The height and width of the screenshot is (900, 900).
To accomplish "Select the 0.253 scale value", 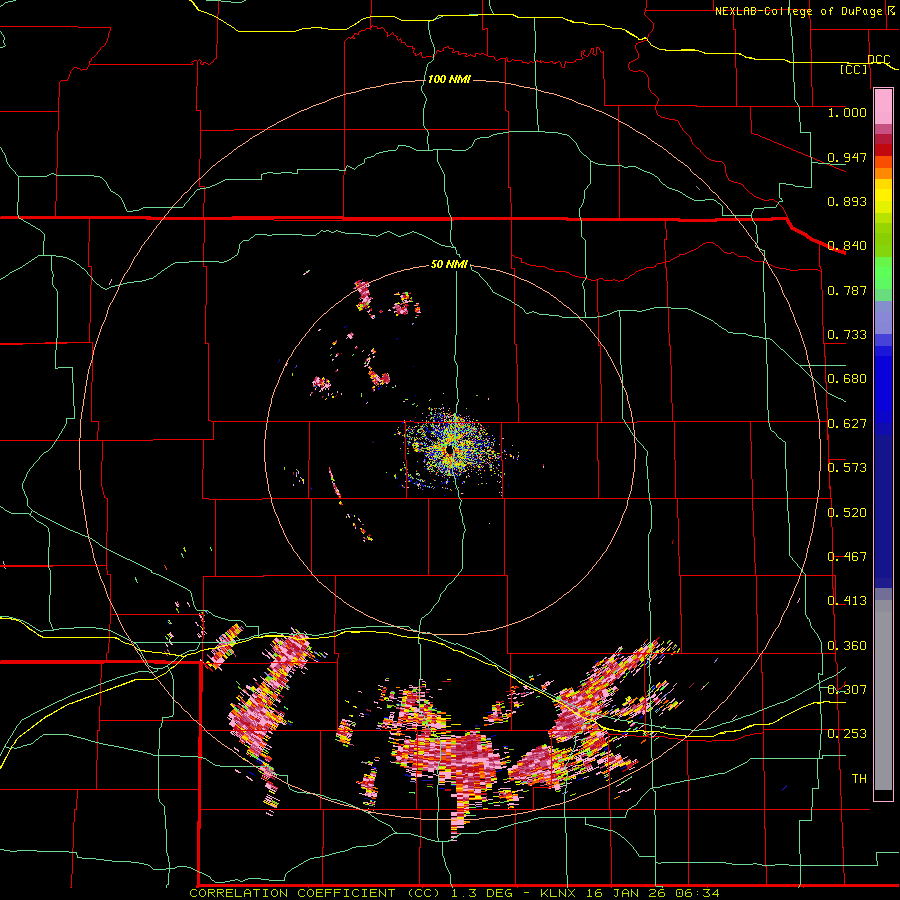I will click(x=847, y=734).
